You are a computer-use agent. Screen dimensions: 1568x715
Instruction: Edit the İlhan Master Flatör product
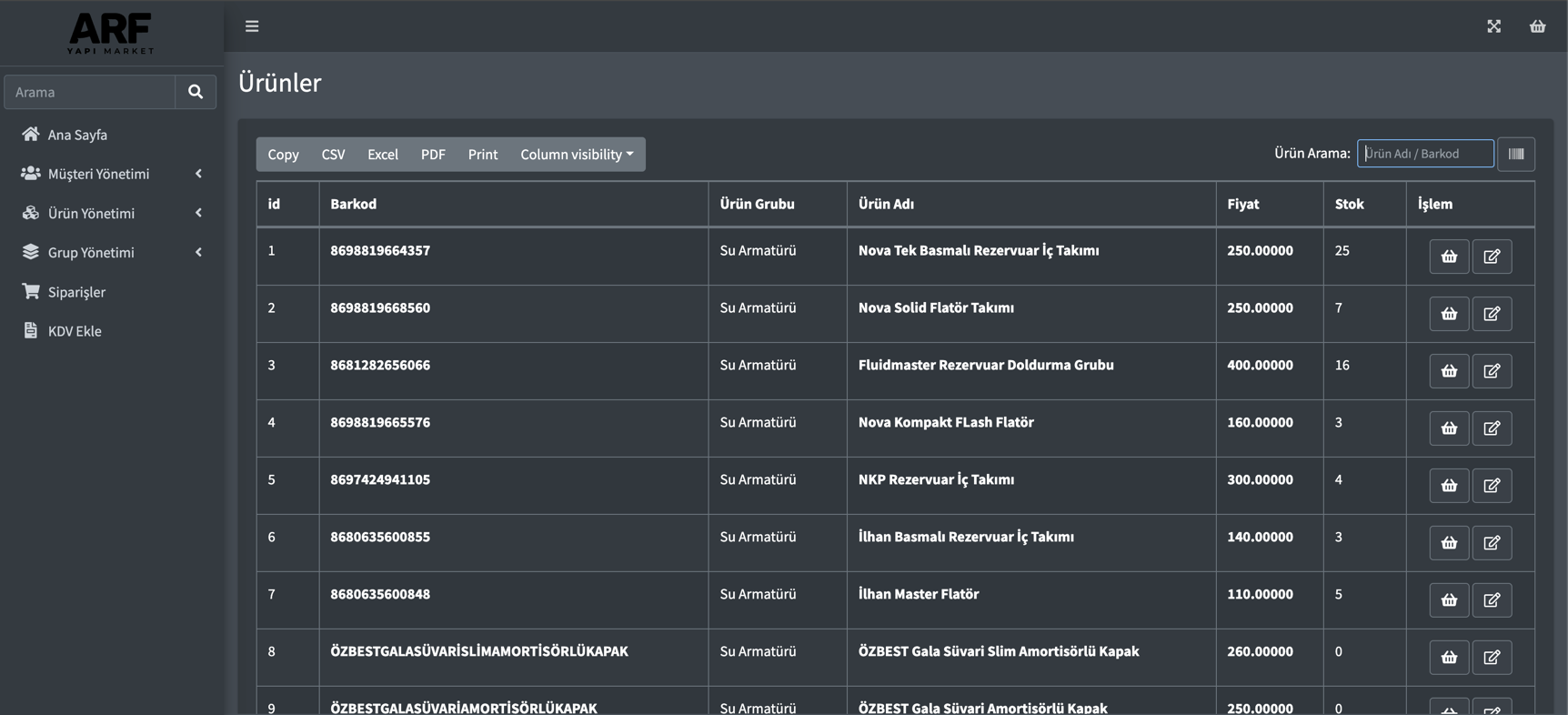point(1493,600)
